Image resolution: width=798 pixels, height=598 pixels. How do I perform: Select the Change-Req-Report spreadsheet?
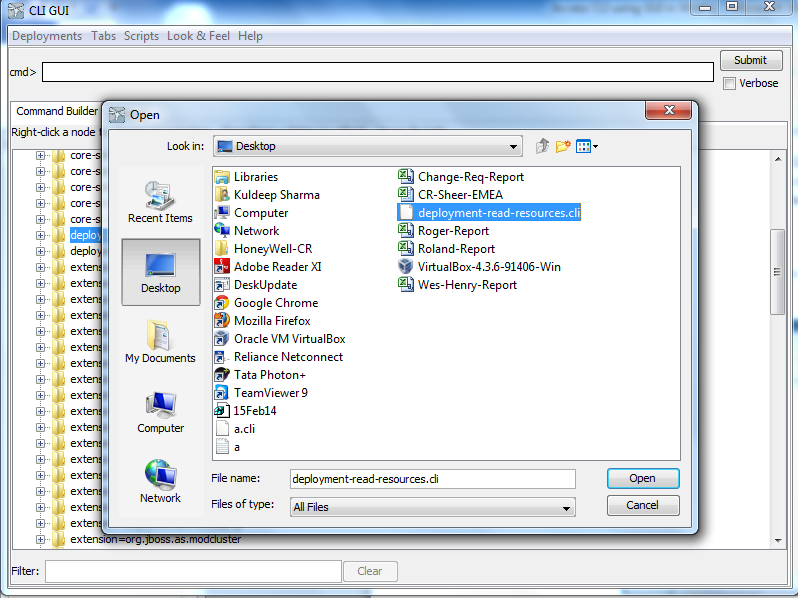click(461, 177)
